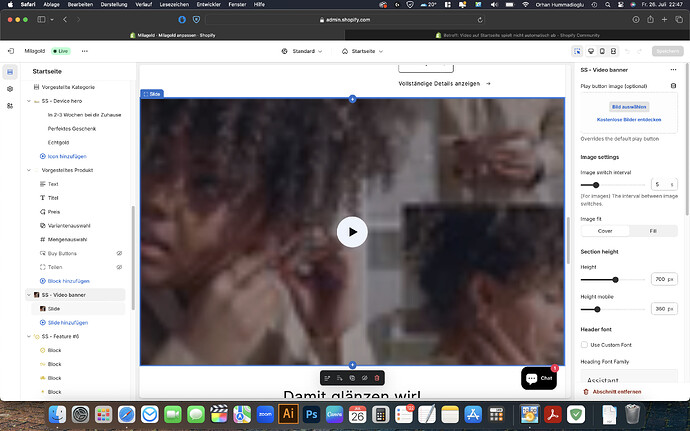Screen dimensions: 690x431
Task: Add section above the video banner
Action: pyautogui.click(x=352, y=99)
